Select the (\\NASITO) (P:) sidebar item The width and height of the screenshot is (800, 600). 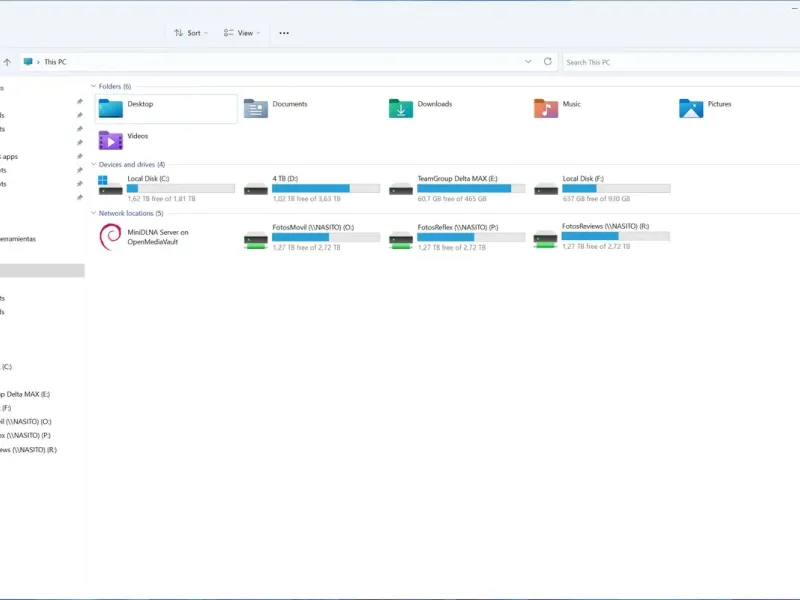tap(26, 435)
